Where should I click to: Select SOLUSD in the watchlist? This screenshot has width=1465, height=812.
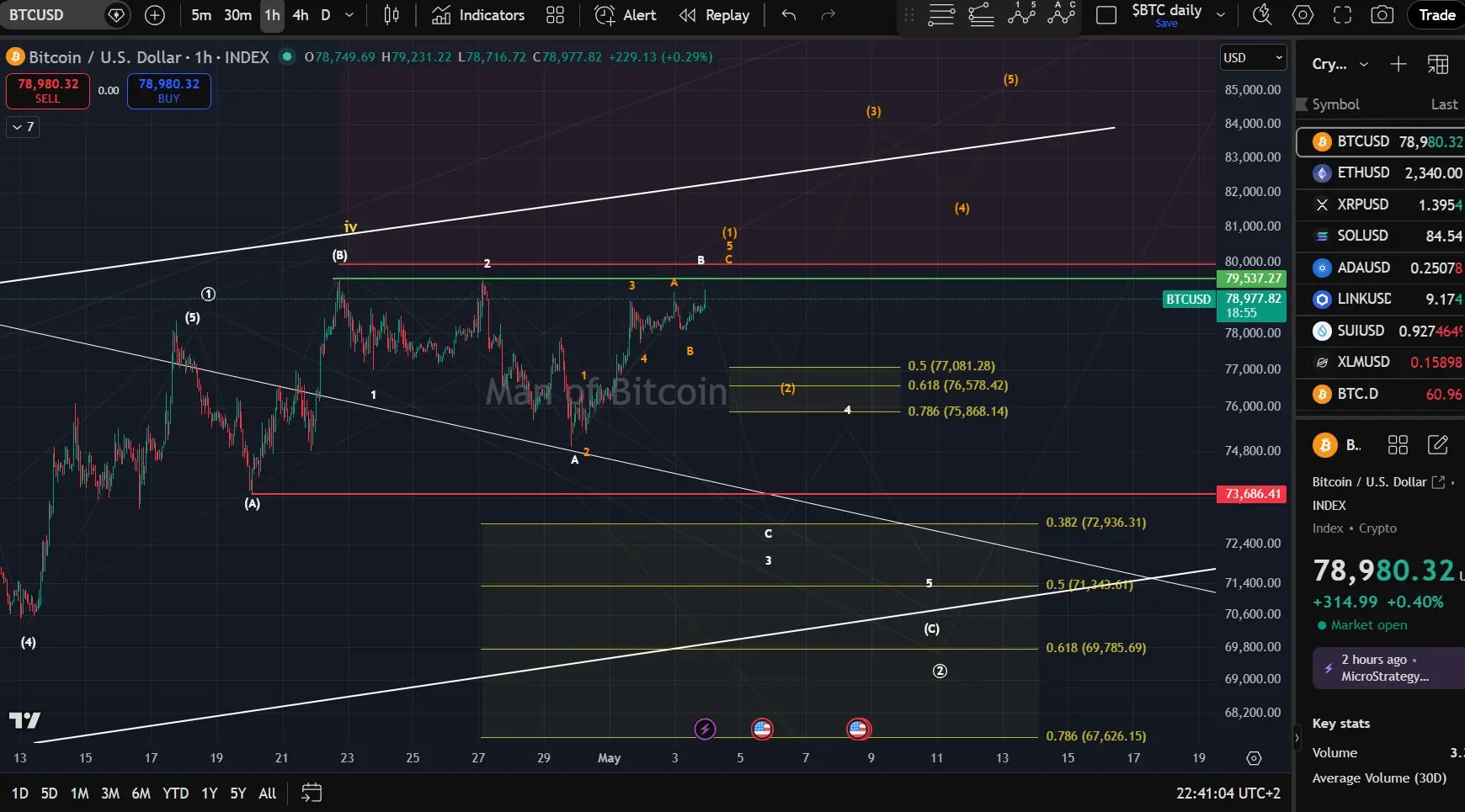click(1380, 236)
